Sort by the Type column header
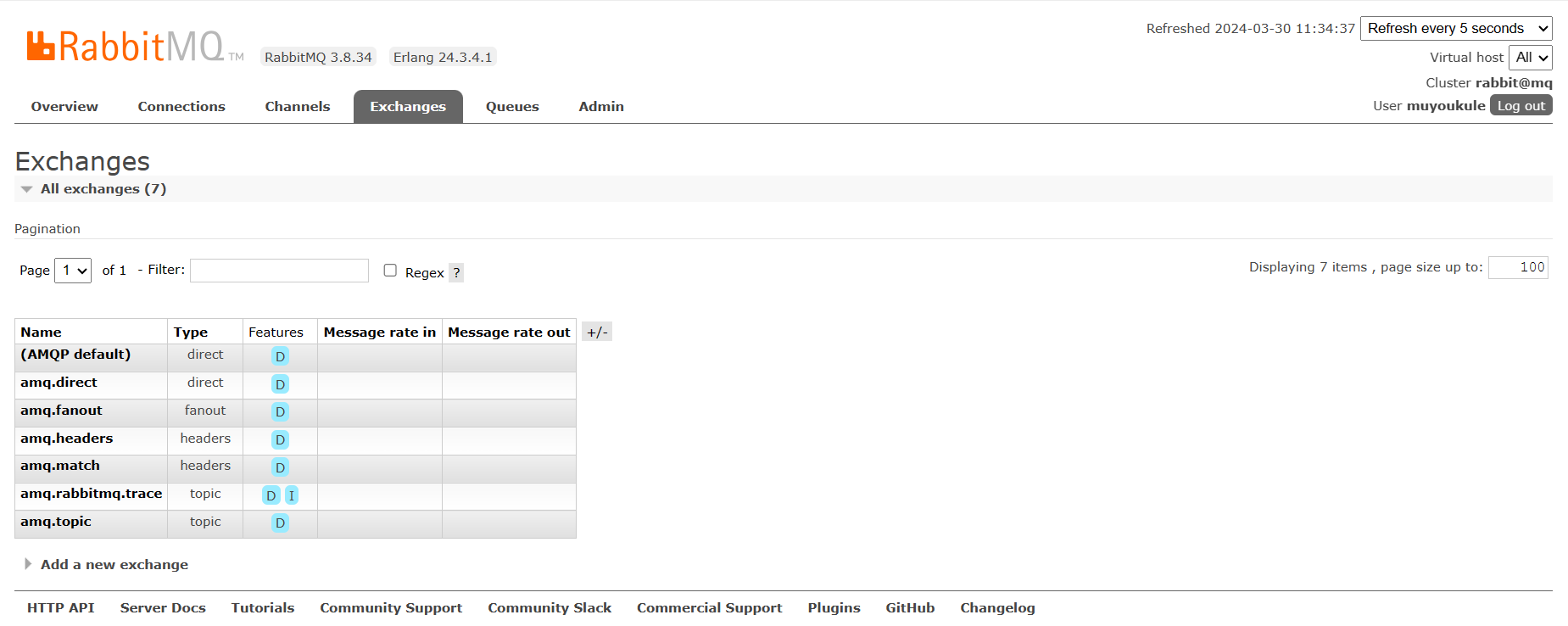The image size is (1568, 626). coord(191,333)
